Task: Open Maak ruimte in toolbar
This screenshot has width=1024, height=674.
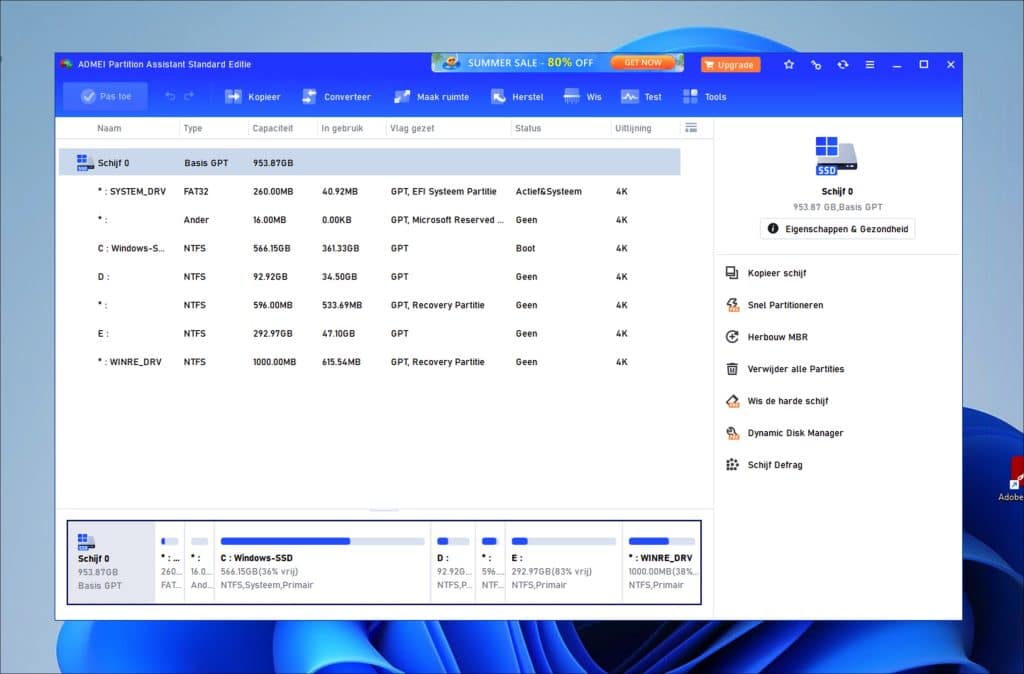Action: (432, 97)
